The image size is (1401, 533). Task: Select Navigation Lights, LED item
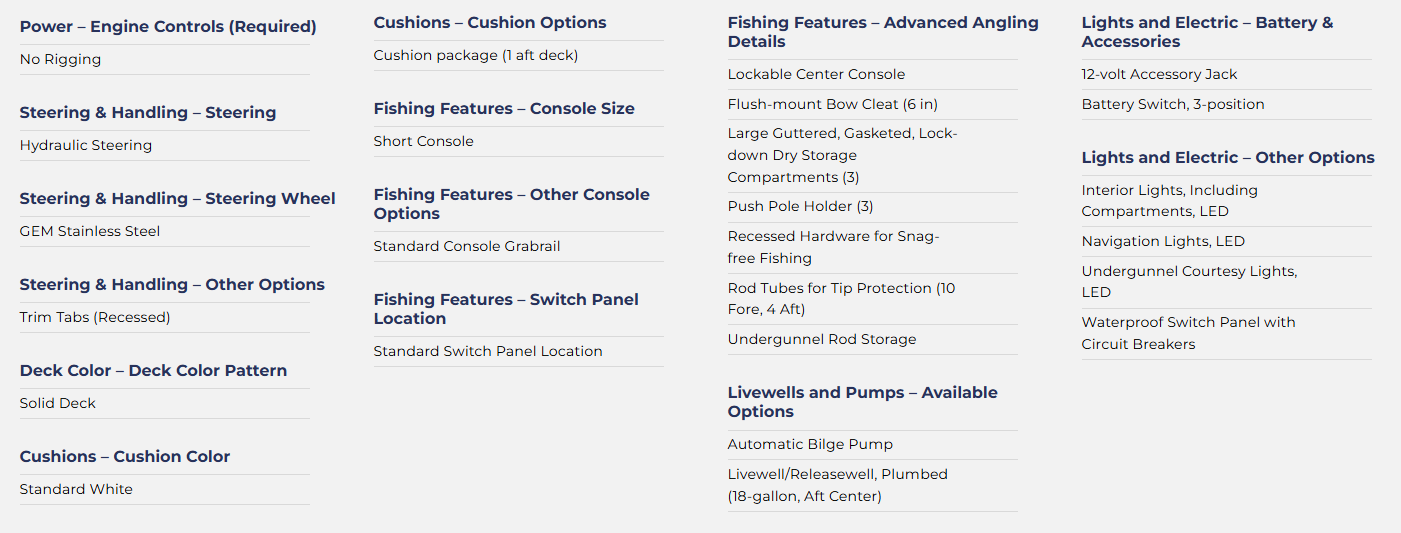click(1163, 241)
